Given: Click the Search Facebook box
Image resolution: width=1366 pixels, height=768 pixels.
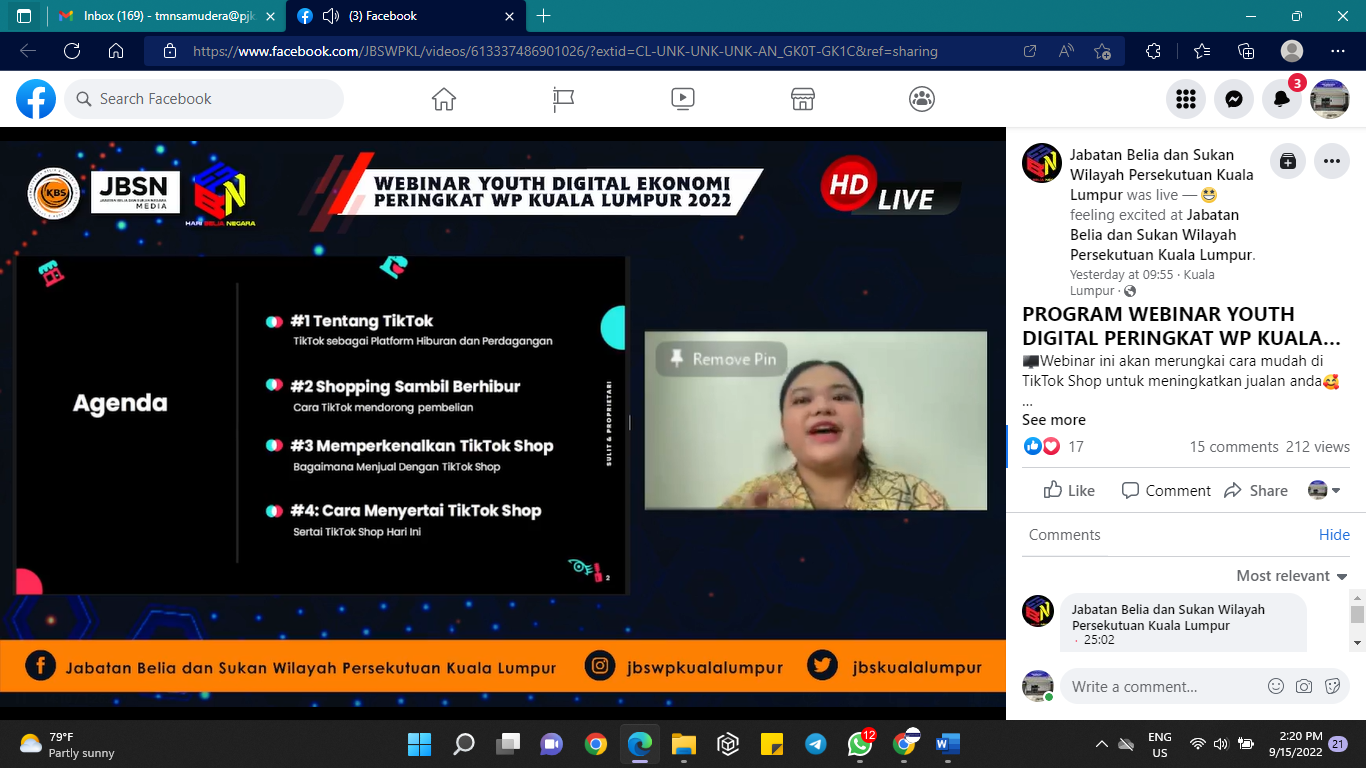Looking at the screenshot, I should tap(205, 99).
